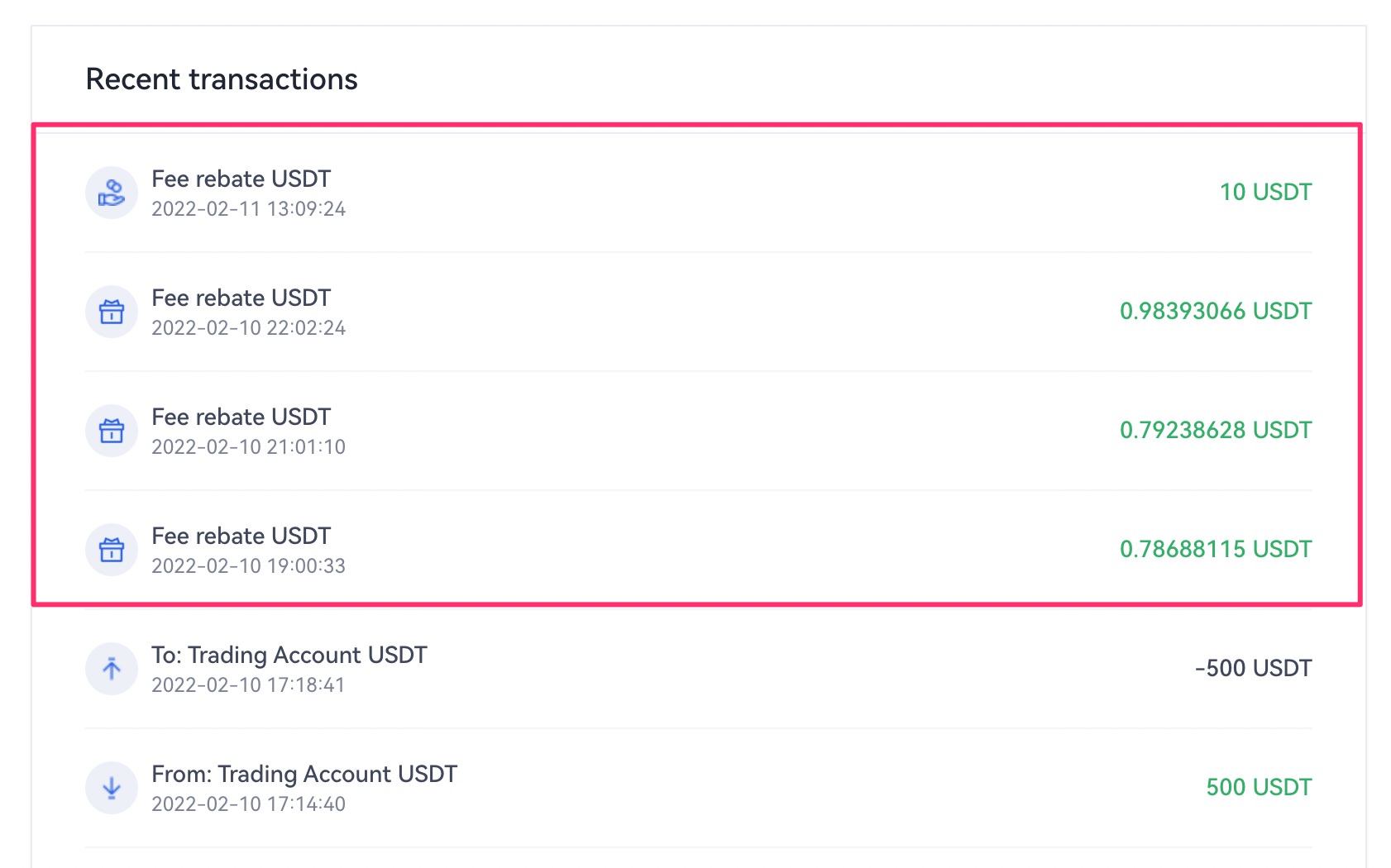The image size is (1391, 868).
Task: Click the down-arrow icon for From: Trading Account
Action: click(112, 788)
